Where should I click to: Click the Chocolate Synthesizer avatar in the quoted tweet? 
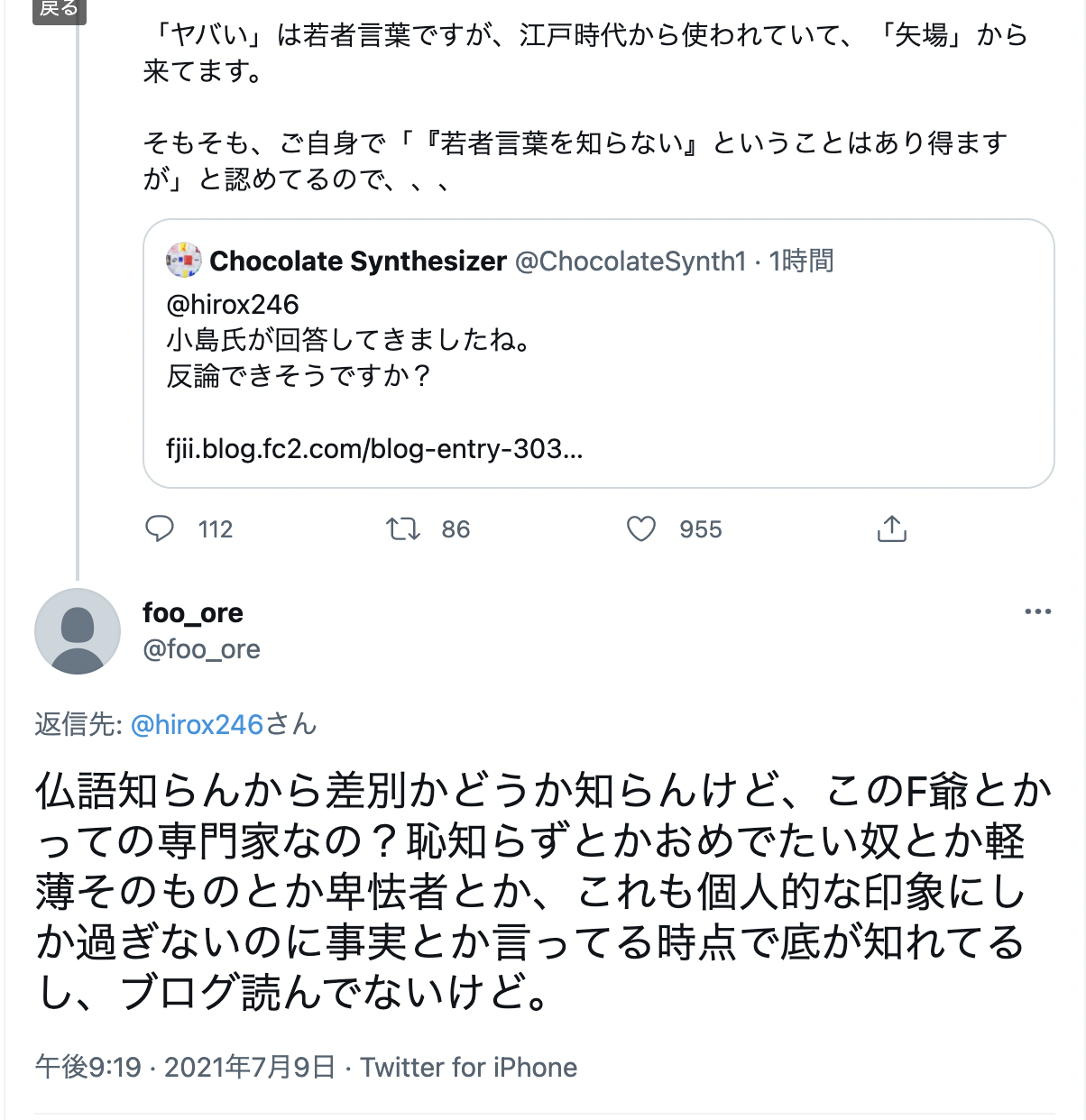(x=184, y=261)
